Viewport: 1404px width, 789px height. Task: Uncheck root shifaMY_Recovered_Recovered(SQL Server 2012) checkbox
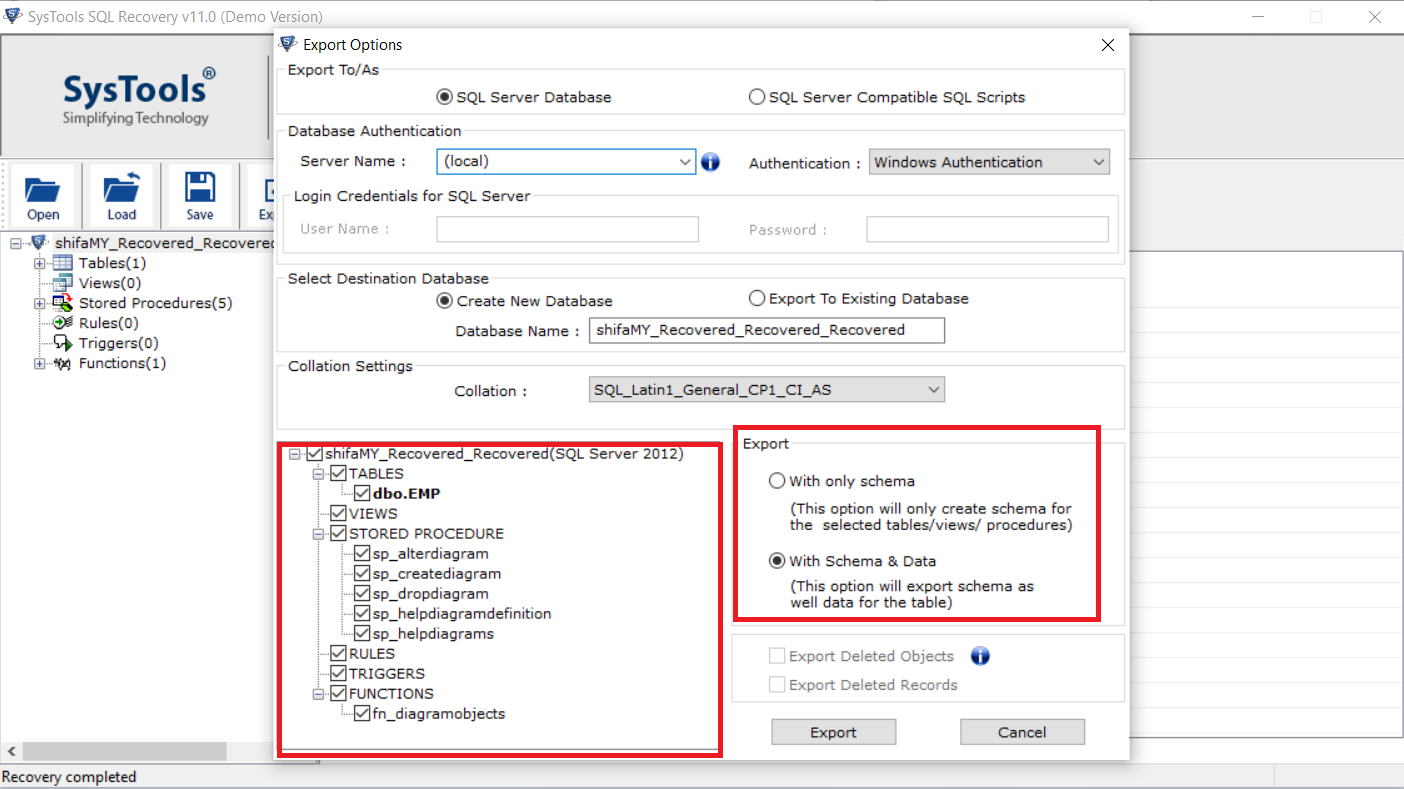[314, 454]
